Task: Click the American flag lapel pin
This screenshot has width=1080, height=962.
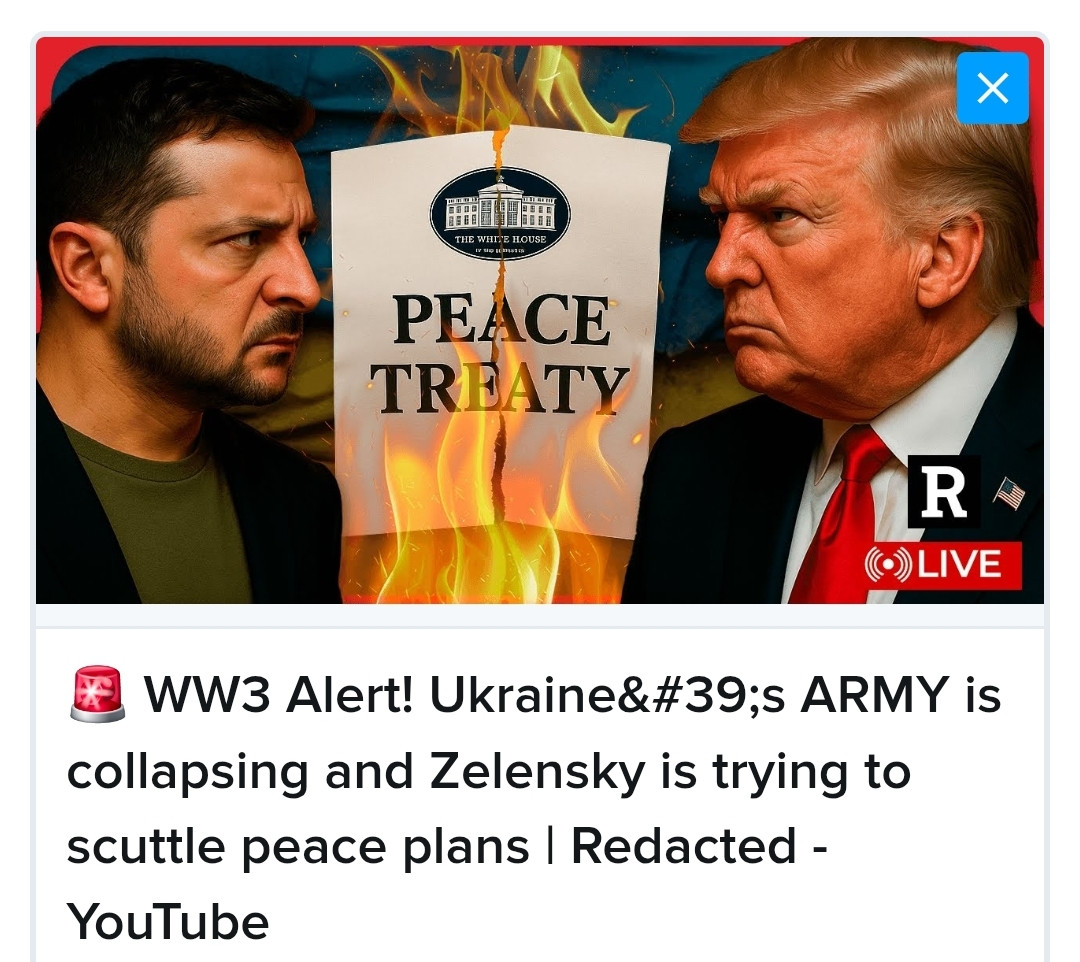Action: coord(1010,492)
